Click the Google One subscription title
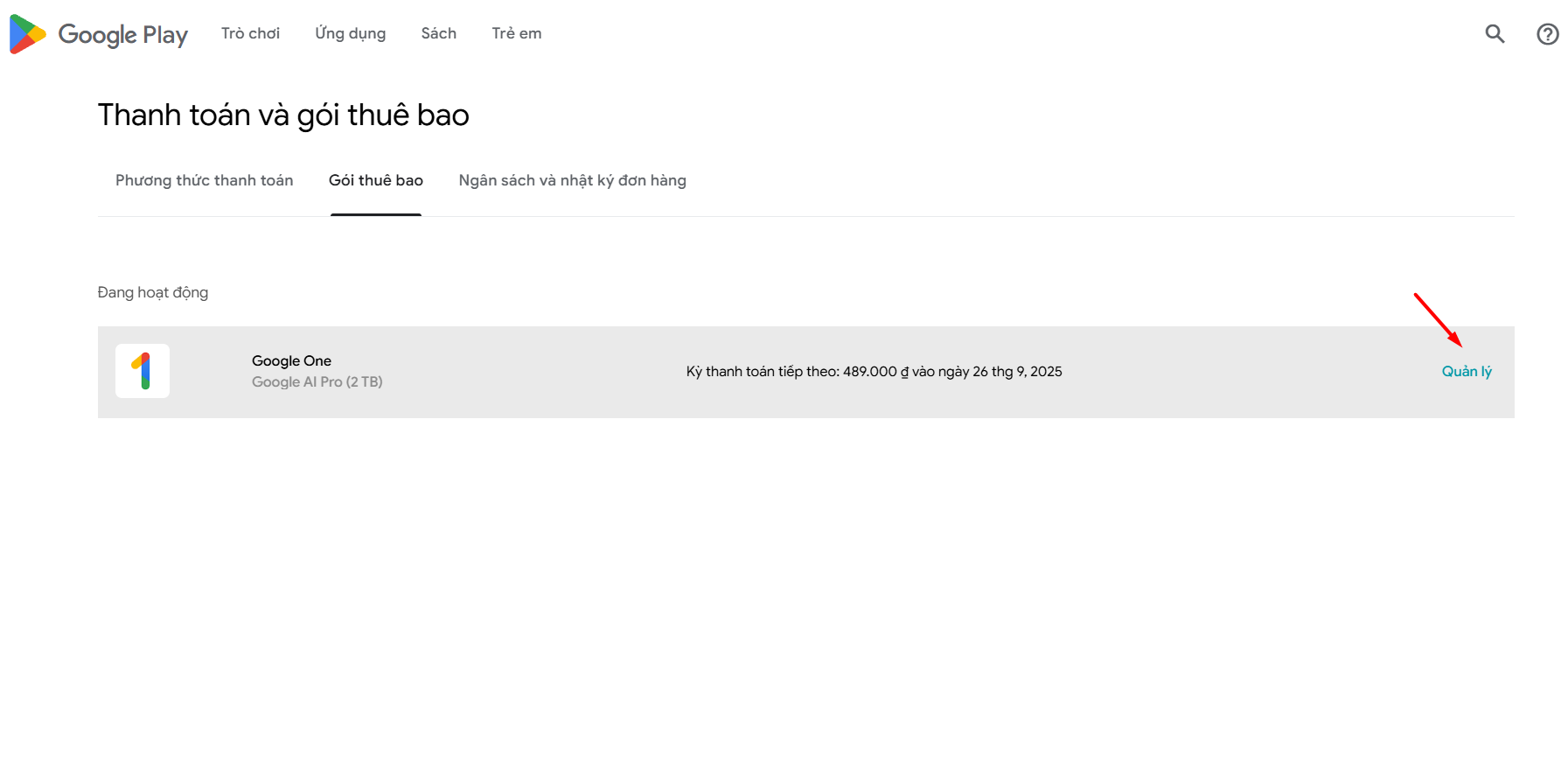The image size is (1568, 783). (291, 360)
